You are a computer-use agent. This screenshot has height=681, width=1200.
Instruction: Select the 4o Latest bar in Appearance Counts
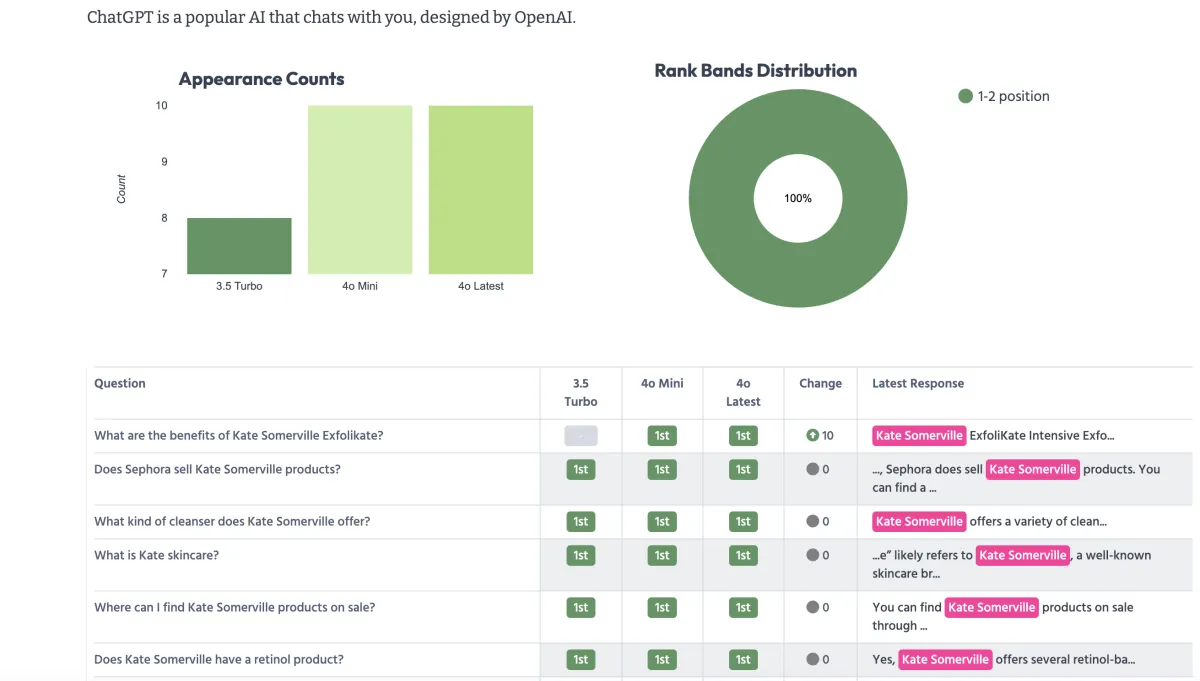(481, 190)
